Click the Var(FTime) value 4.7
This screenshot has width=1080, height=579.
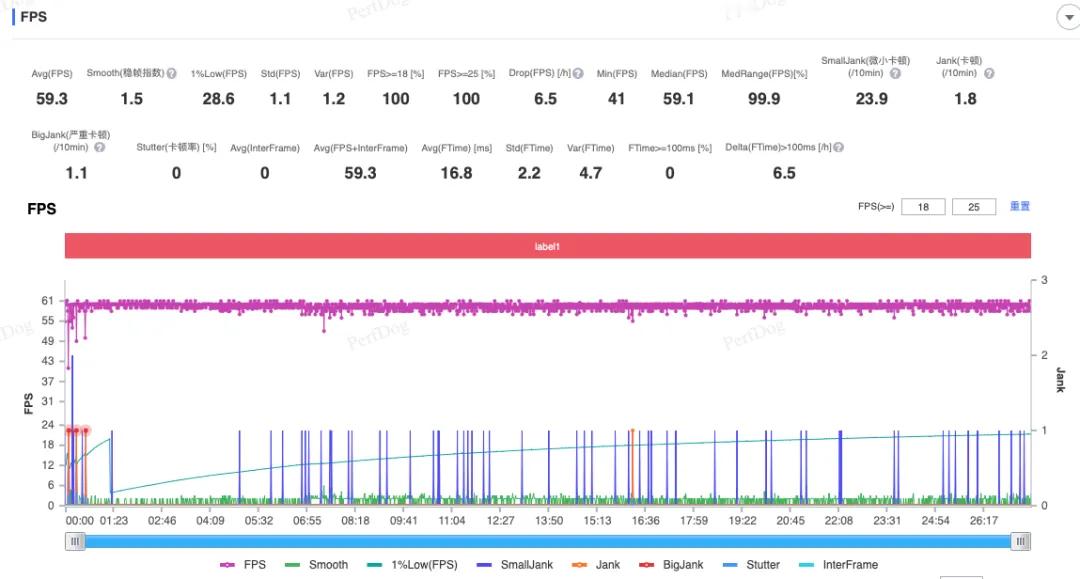590,173
